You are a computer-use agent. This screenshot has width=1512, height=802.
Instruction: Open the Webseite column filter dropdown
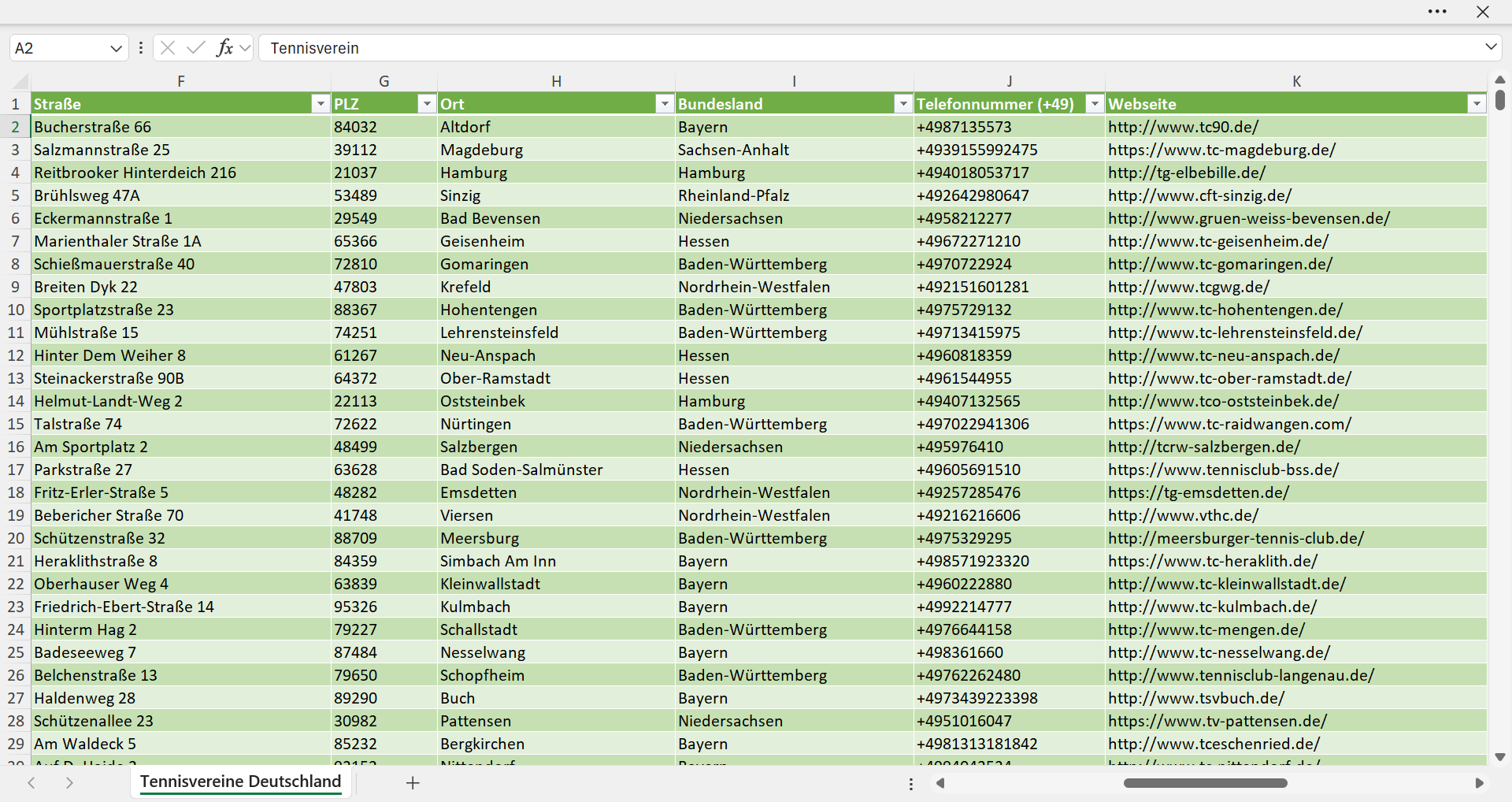coord(1477,104)
